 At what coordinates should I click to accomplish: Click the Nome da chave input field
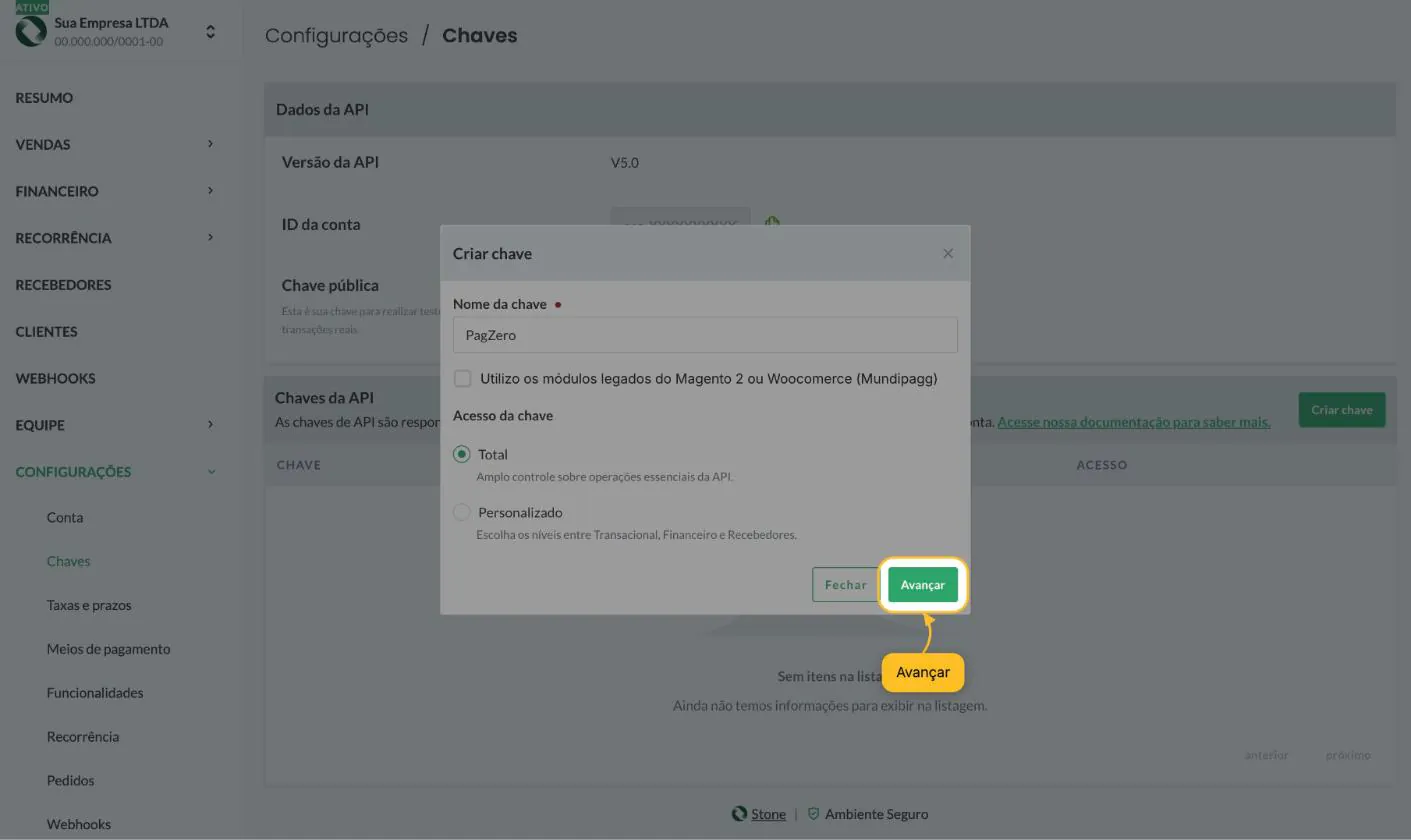click(705, 335)
